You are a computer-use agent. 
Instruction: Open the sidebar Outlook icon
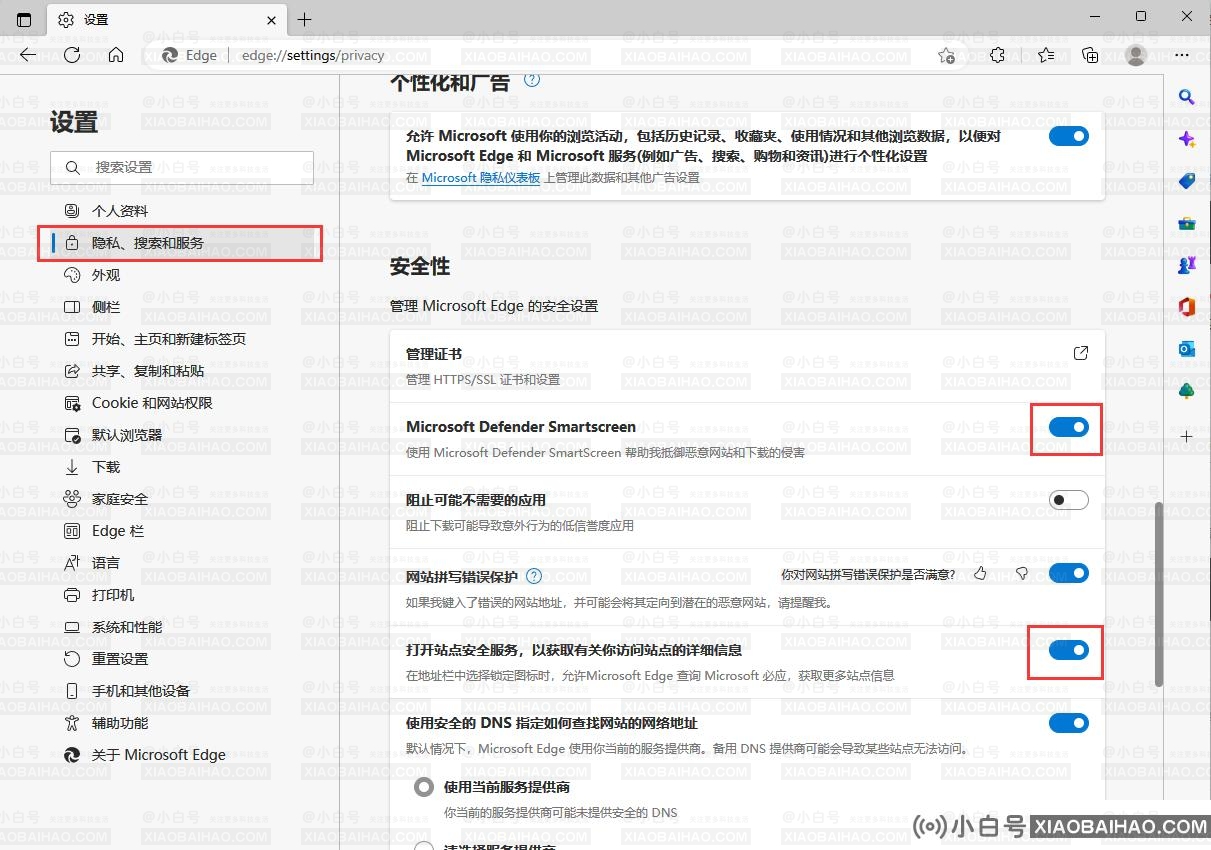coord(1187,349)
